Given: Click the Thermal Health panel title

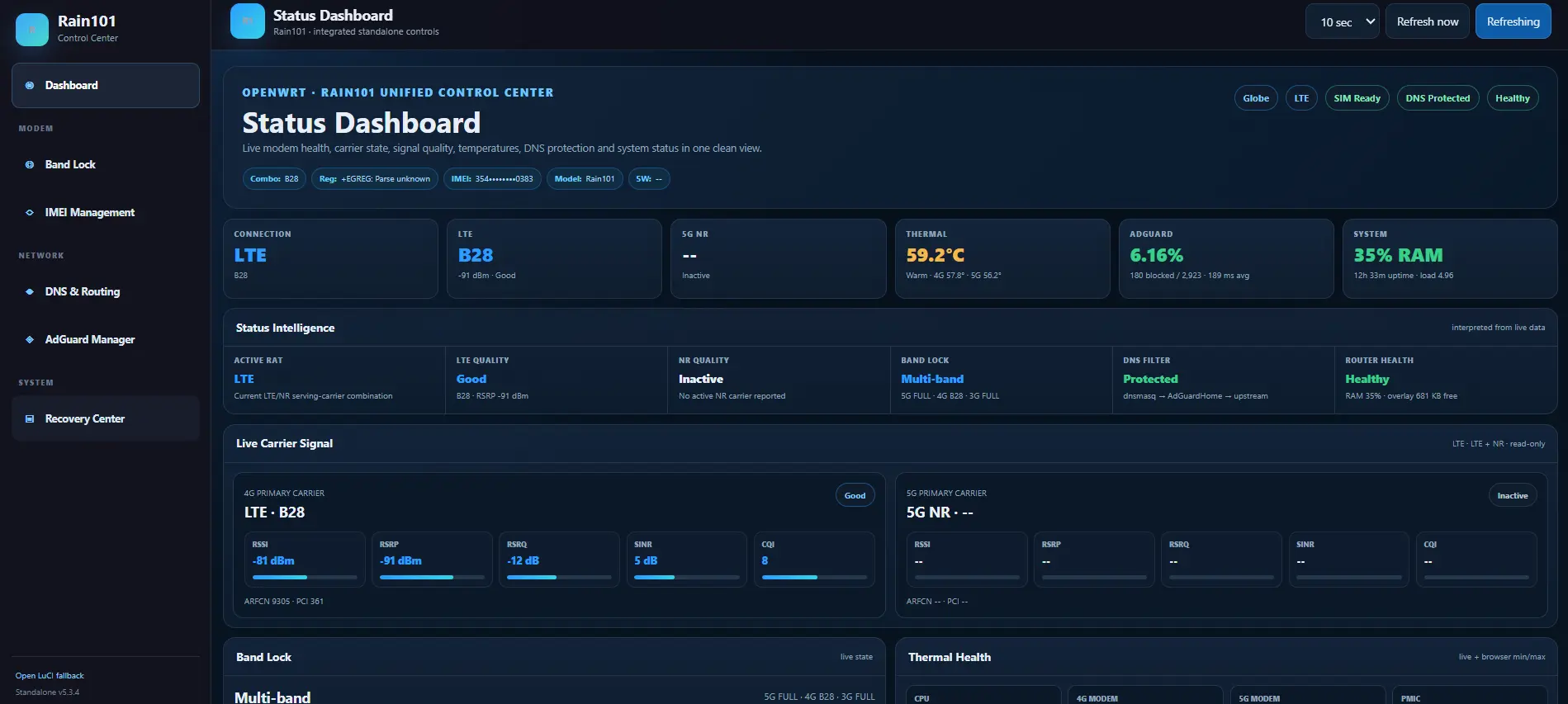Looking at the screenshot, I should coord(950,657).
